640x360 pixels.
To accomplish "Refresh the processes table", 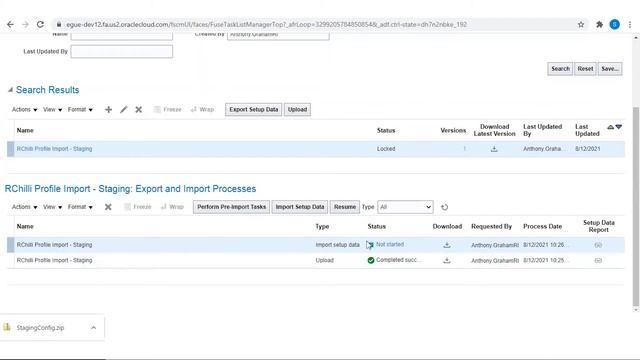I will (x=444, y=207).
